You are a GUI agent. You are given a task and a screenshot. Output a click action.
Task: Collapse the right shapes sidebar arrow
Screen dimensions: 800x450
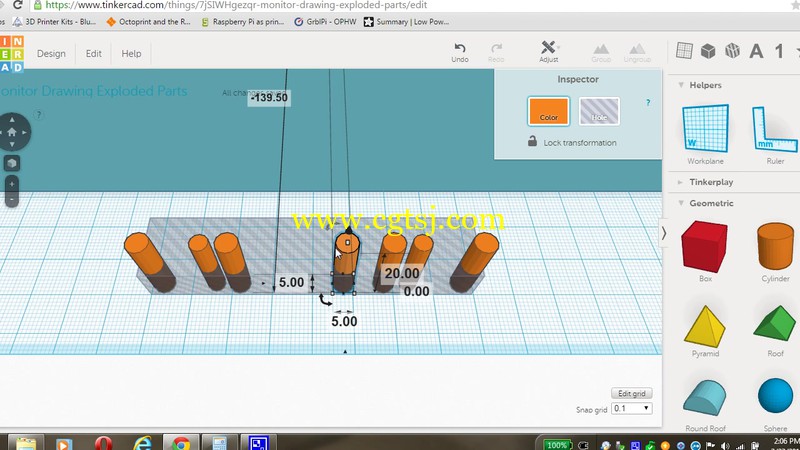pyautogui.click(x=664, y=233)
